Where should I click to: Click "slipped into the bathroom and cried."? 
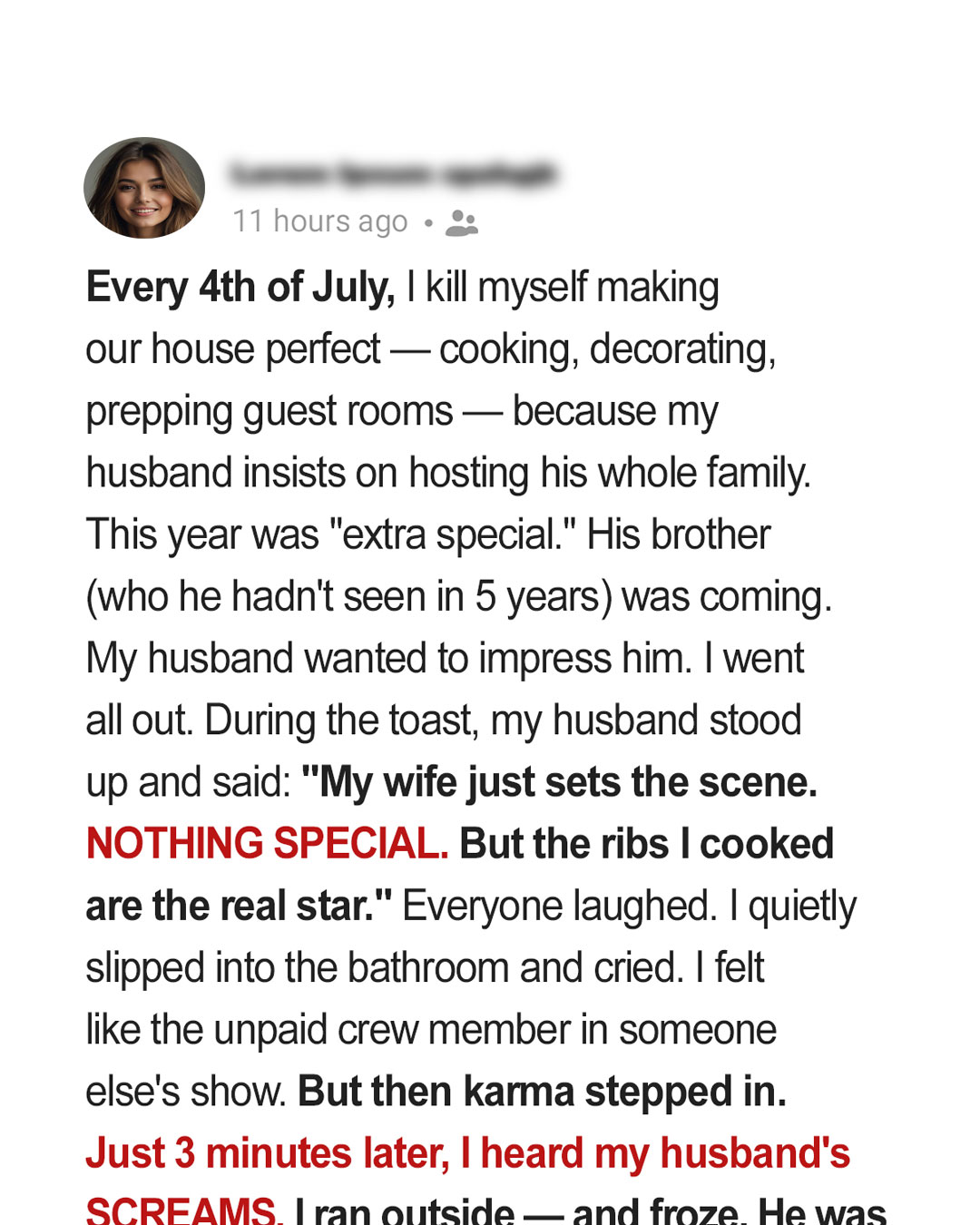385,967
